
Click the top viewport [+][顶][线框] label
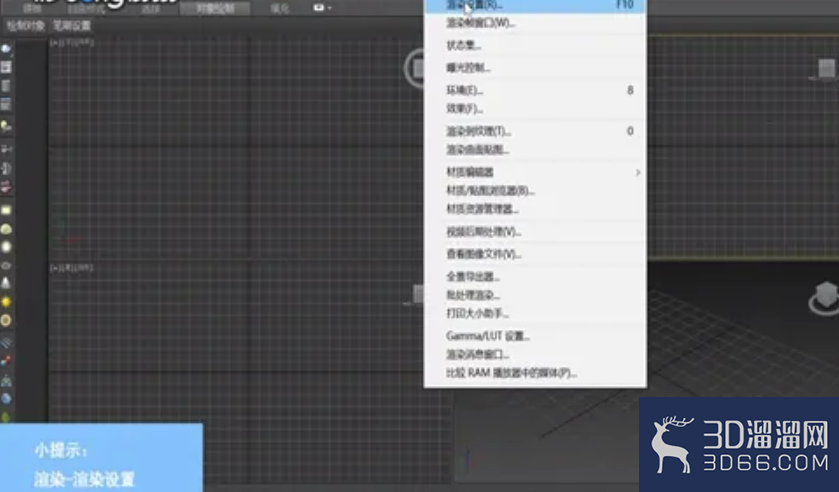pos(72,42)
